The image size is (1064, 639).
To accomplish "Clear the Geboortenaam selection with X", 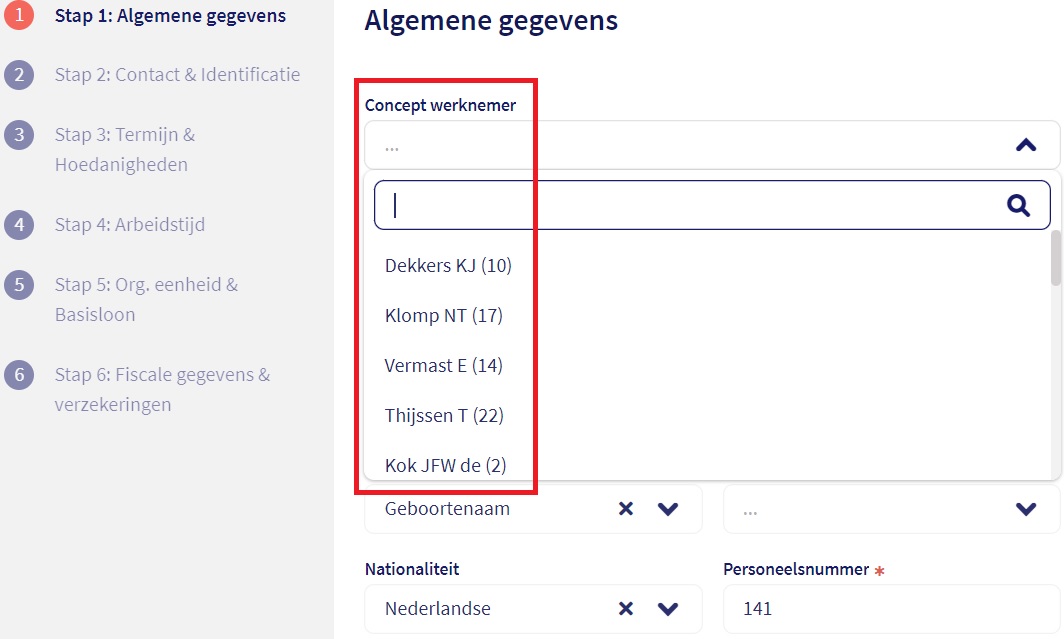I will 626,509.
